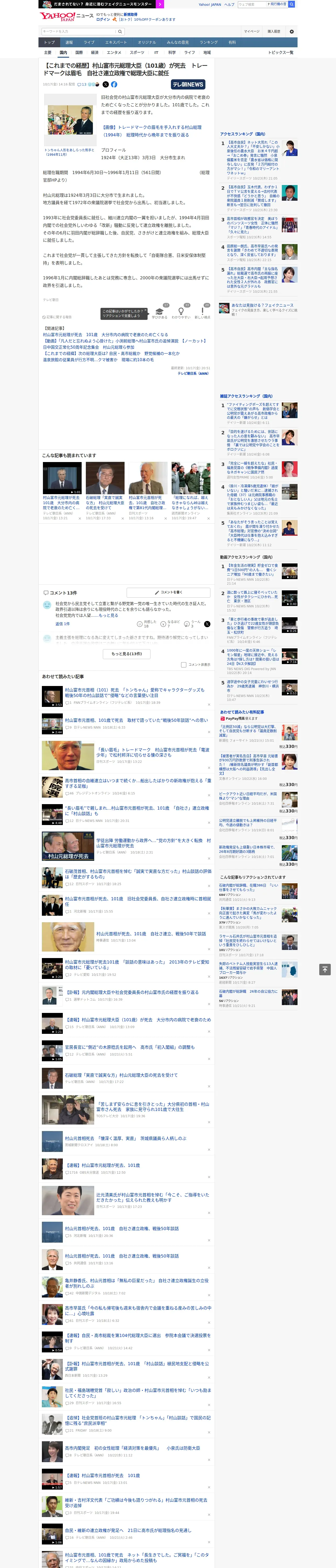The height and width of the screenshot is (1568, 336).
Task: Share the article on X
Action: (105, 85)
